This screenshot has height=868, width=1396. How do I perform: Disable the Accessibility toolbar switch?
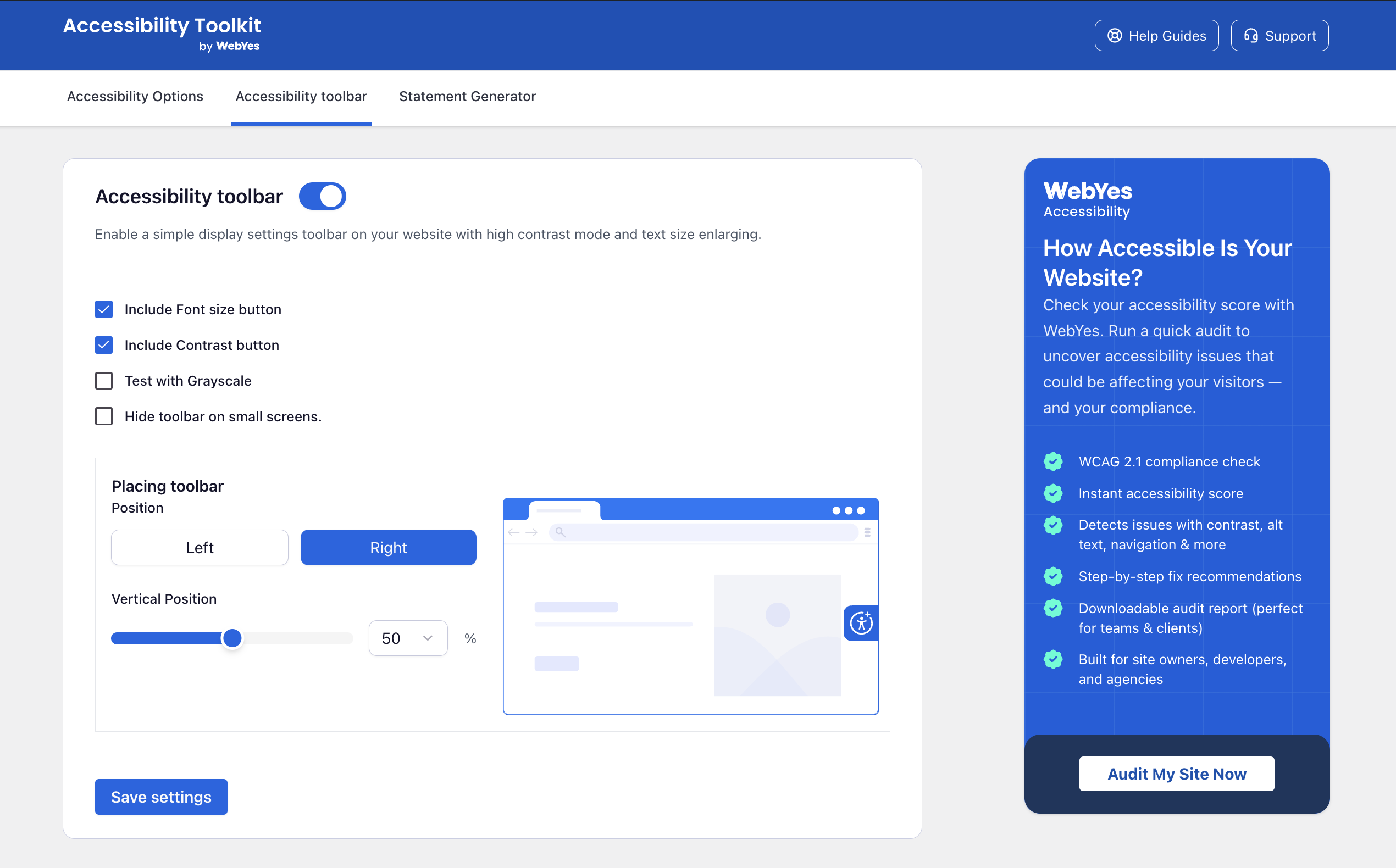click(x=322, y=196)
